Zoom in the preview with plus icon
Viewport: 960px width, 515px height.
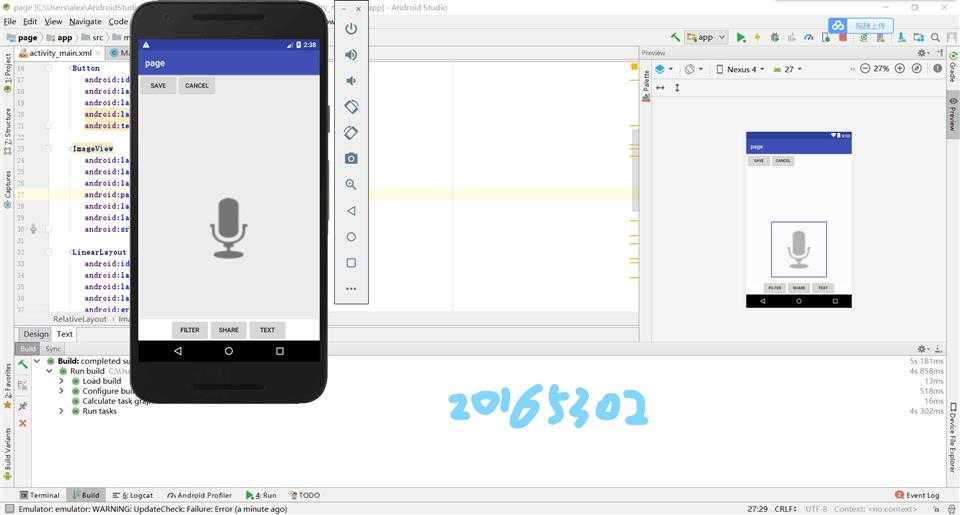point(899,69)
